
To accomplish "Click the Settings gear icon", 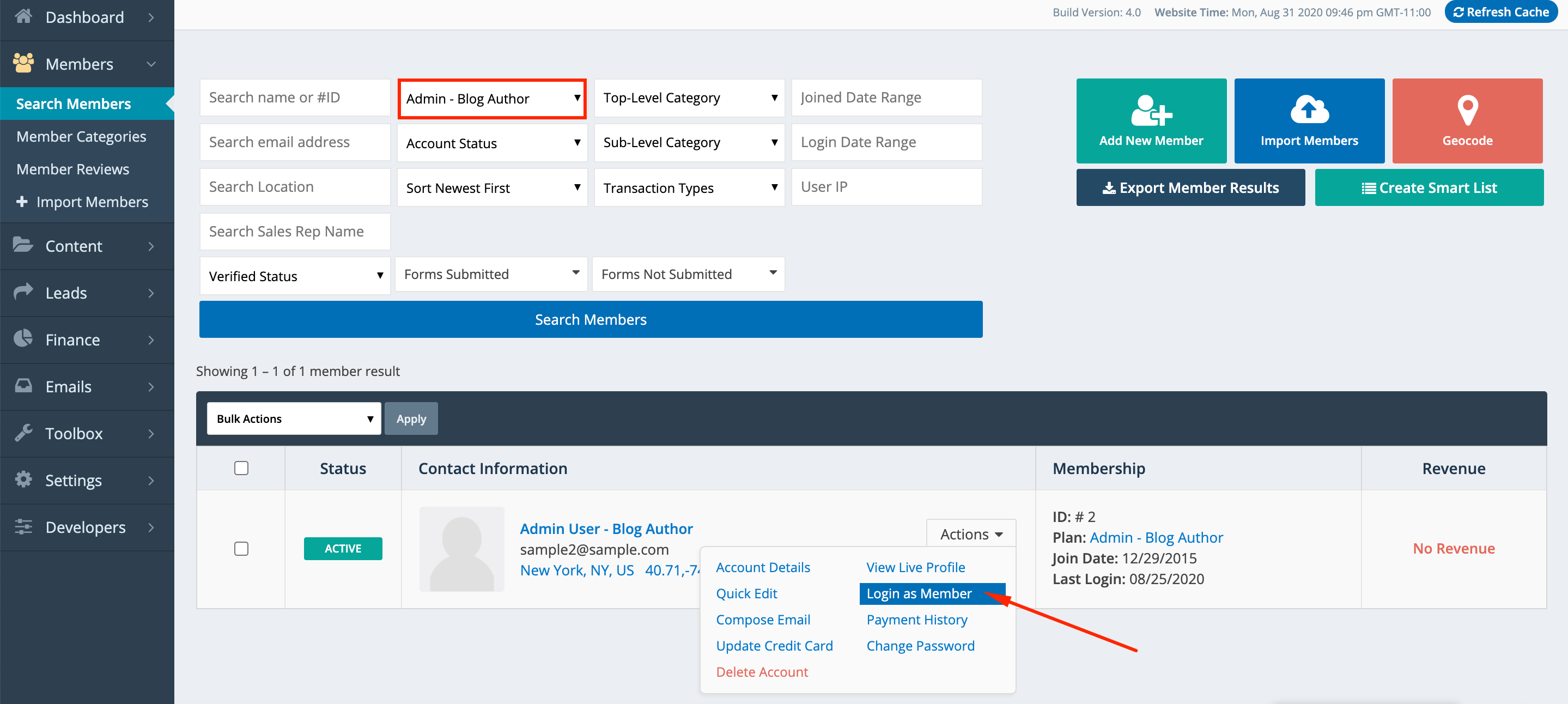I will click(x=24, y=480).
